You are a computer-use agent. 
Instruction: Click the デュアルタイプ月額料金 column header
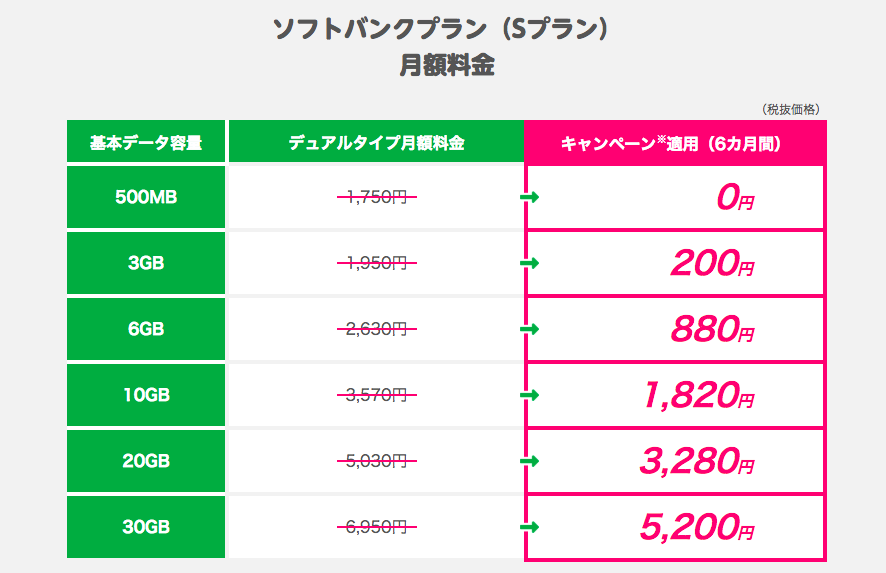tap(376, 141)
